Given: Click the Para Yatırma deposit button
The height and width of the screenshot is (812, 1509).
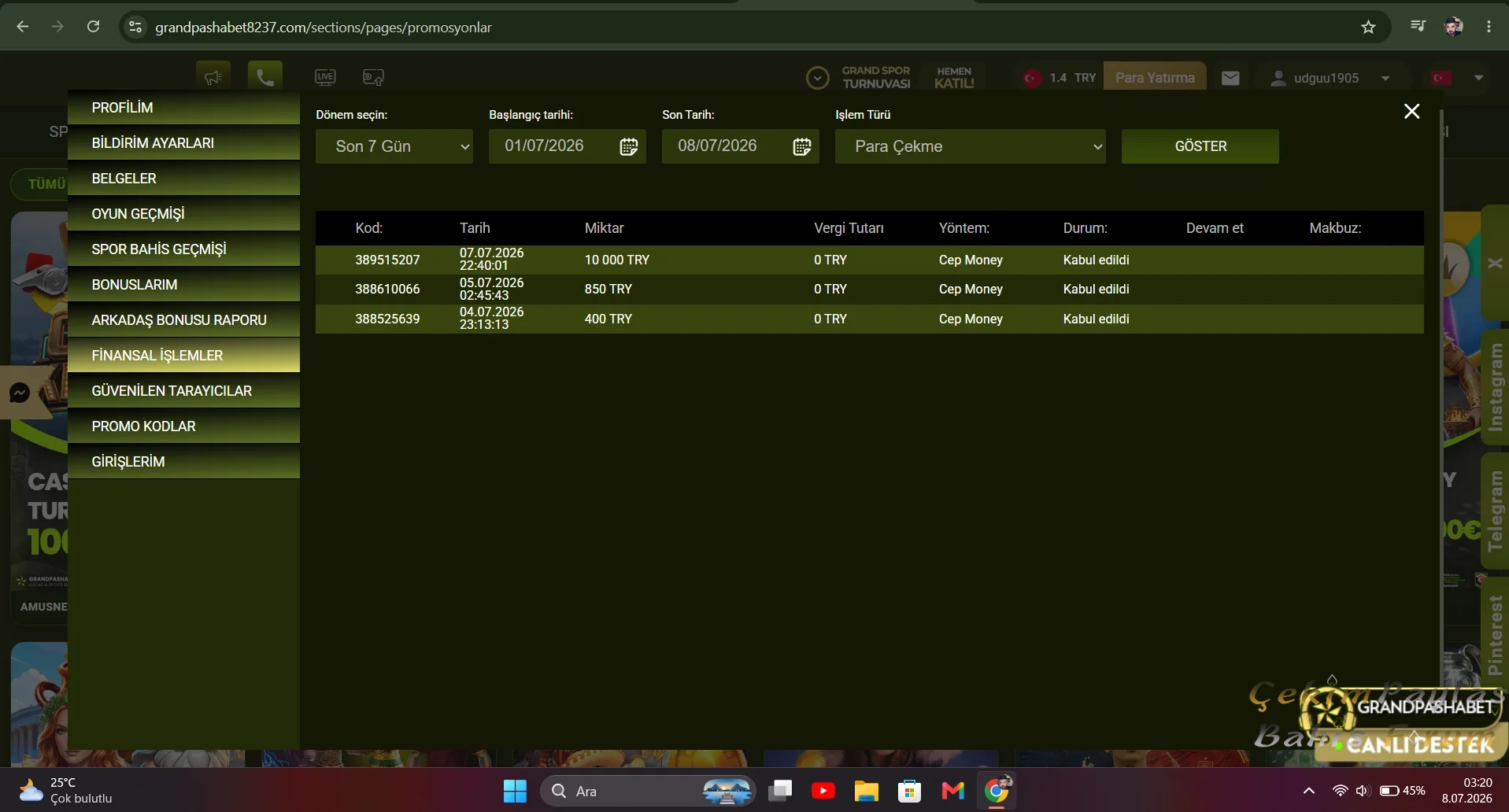Looking at the screenshot, I should [x=1155, y=78].
